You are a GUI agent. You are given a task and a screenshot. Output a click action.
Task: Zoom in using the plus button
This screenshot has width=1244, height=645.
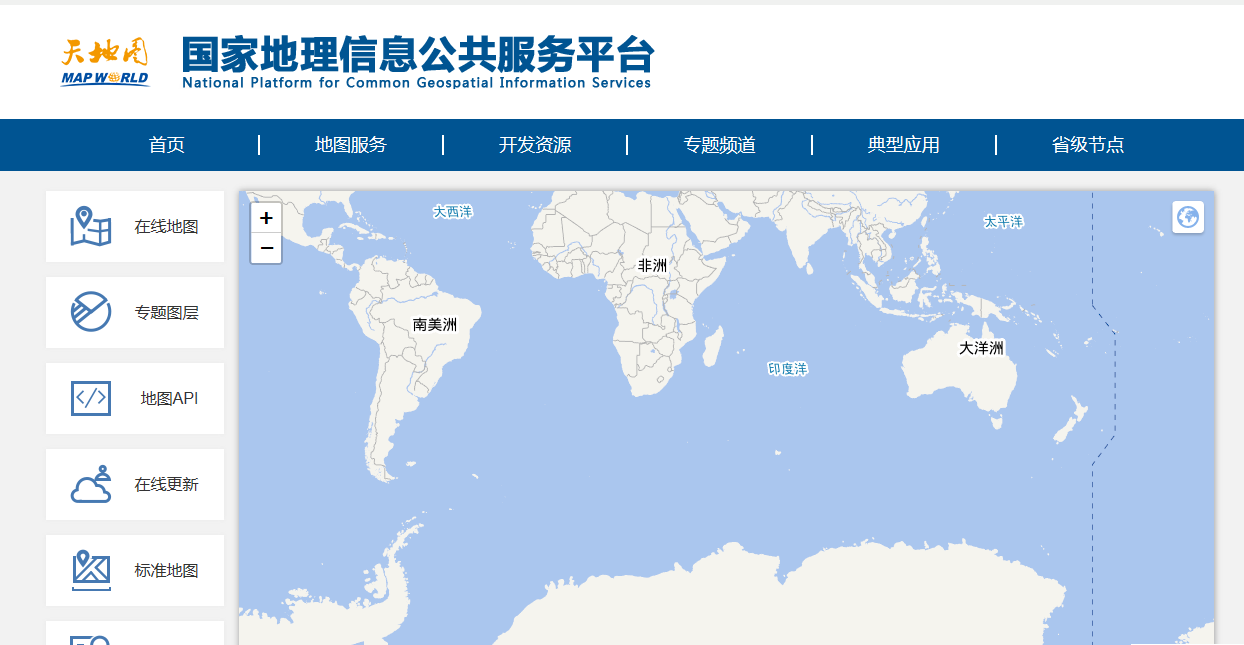[265, 217]
